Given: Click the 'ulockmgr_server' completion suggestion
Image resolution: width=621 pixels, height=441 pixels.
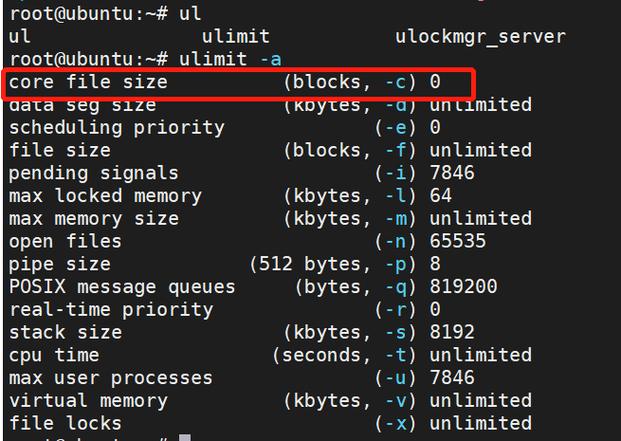Looking at the screenshot, I should tap(480, 37).
